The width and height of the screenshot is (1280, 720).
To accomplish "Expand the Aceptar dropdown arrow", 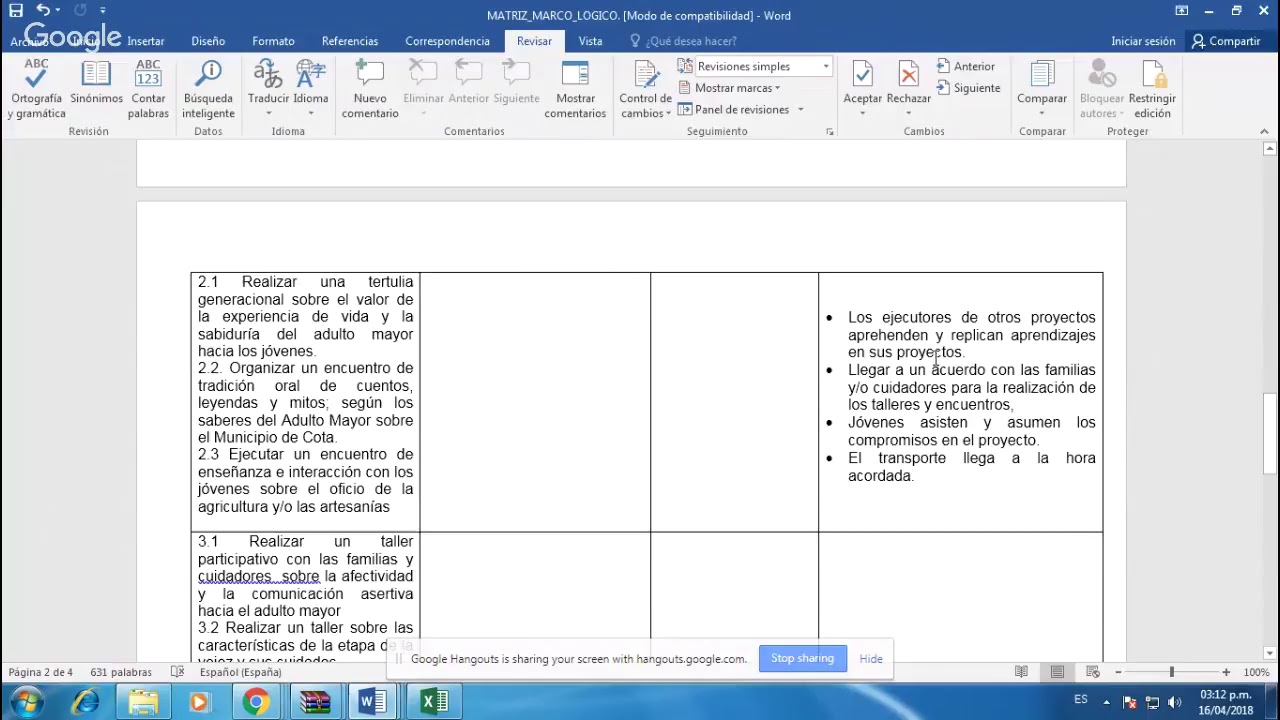I will 862,113.
